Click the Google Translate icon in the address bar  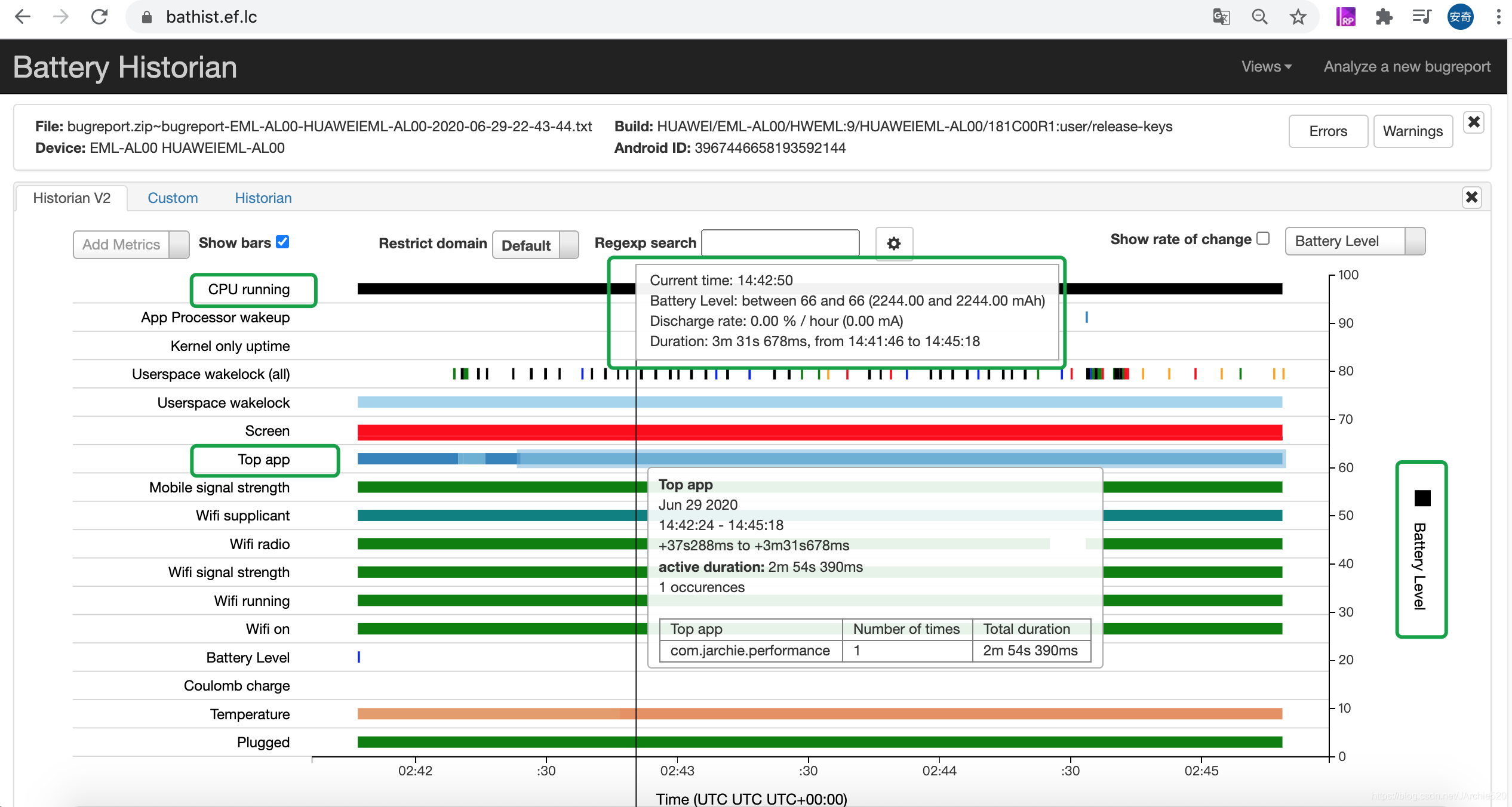pos(1221,17)
